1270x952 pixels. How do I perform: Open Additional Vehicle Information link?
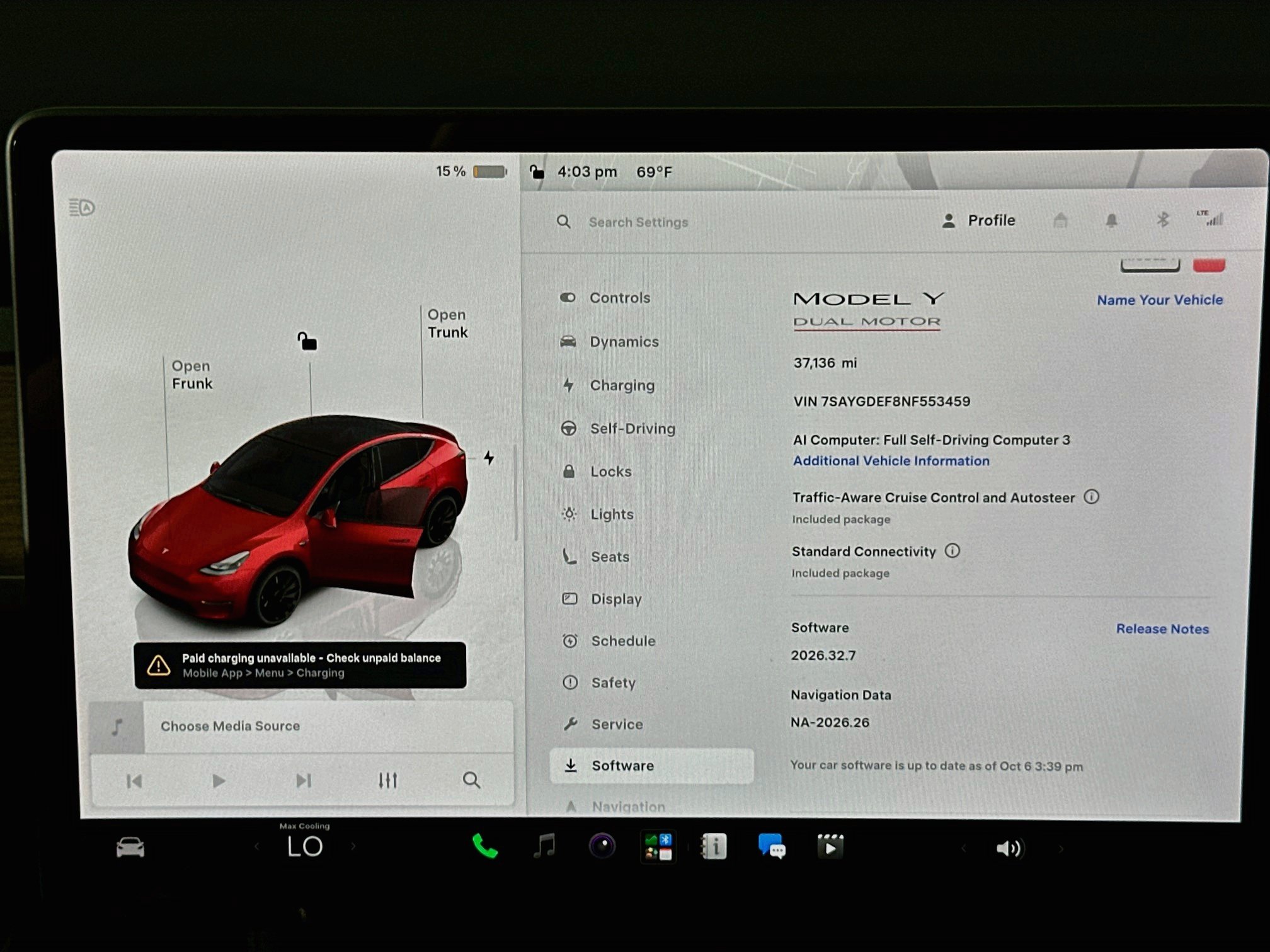click(x=891, y=461)
